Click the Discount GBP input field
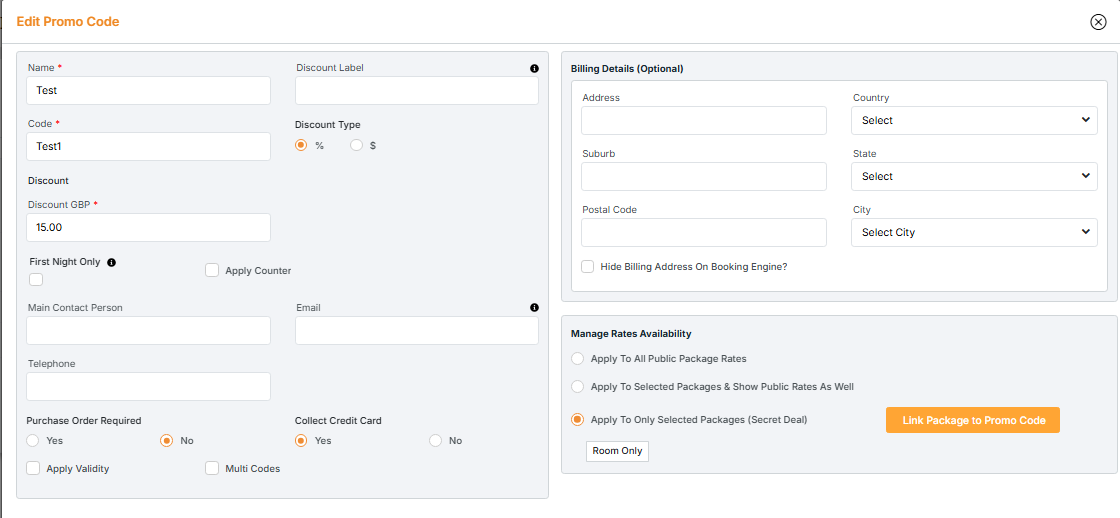The width and height of the screenshot is (1120, 518). pyautogui.click(x=149, y=227)
